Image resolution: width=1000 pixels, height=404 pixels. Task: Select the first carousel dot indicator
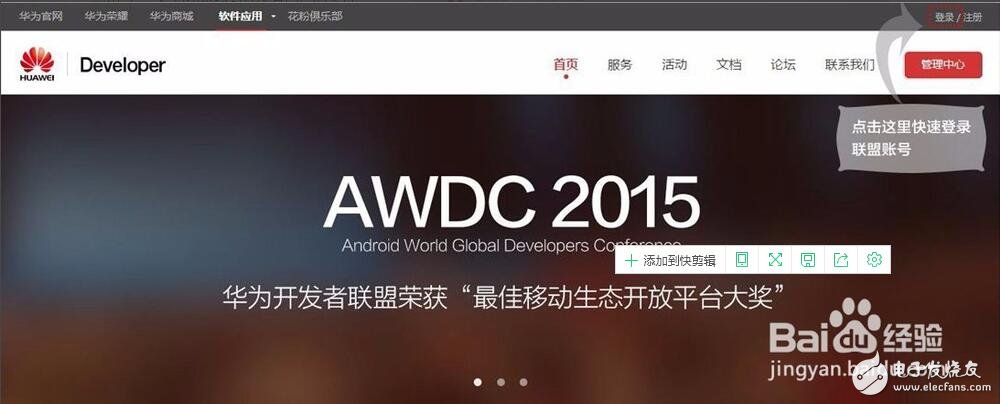477,381
